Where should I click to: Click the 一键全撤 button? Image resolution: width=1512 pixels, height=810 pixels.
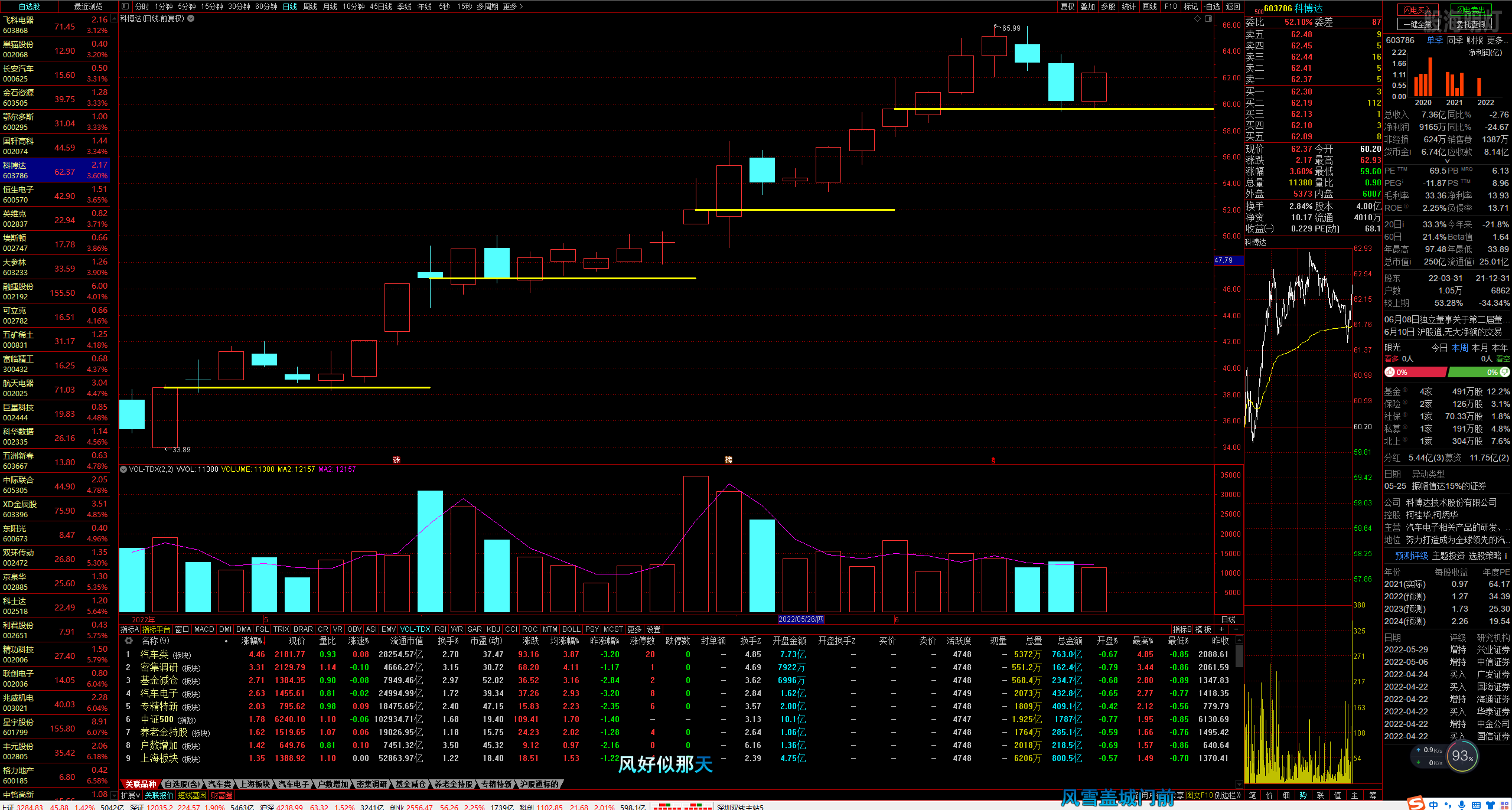pos(1417,24)
